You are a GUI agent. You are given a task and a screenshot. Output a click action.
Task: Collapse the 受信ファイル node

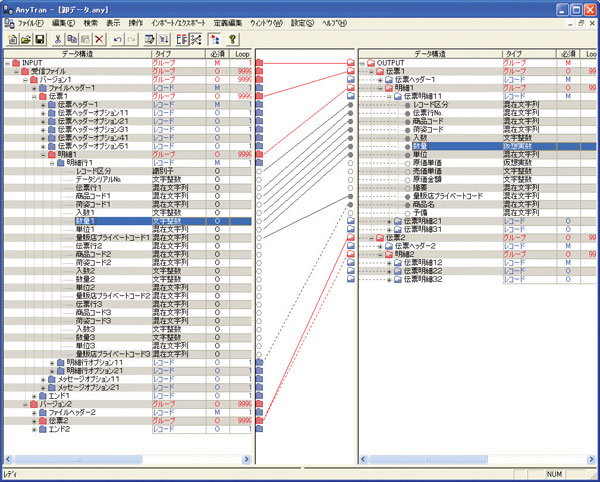16,72
